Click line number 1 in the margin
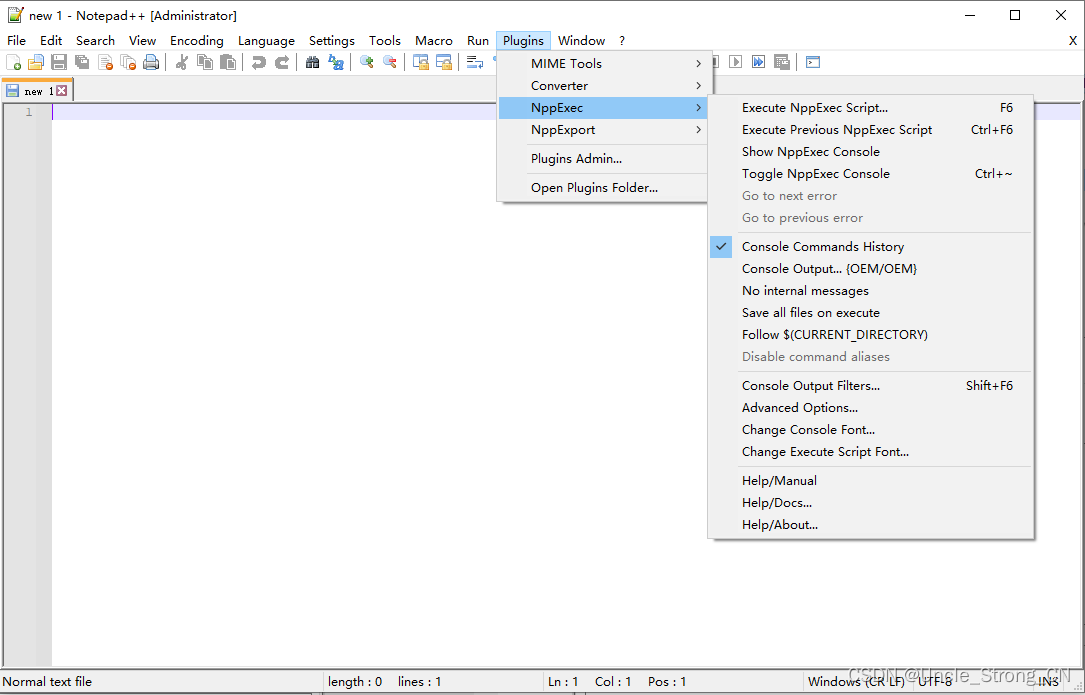 [x=28, y=112]
